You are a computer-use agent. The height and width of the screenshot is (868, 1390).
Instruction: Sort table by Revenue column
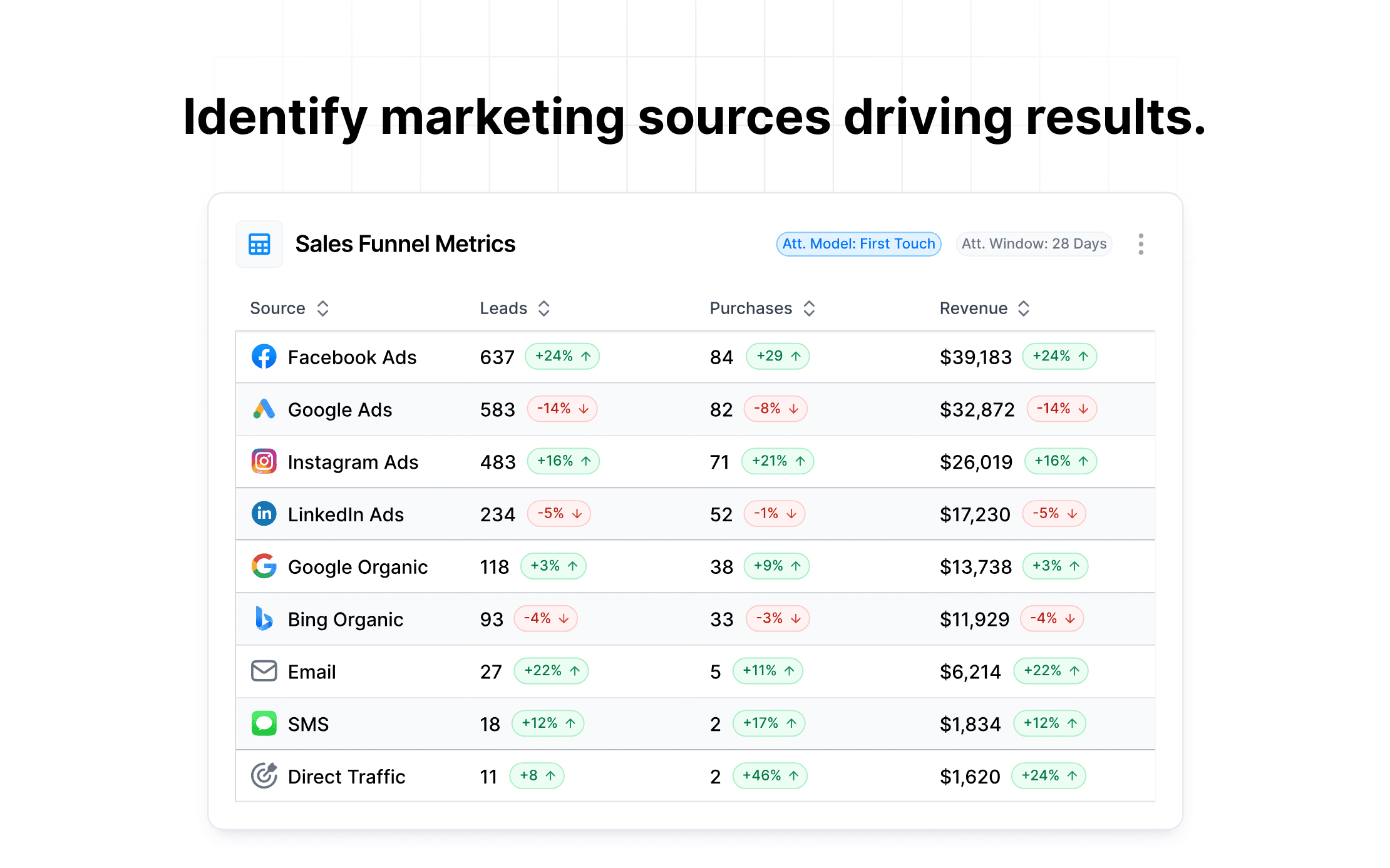tap(1023, 309)
